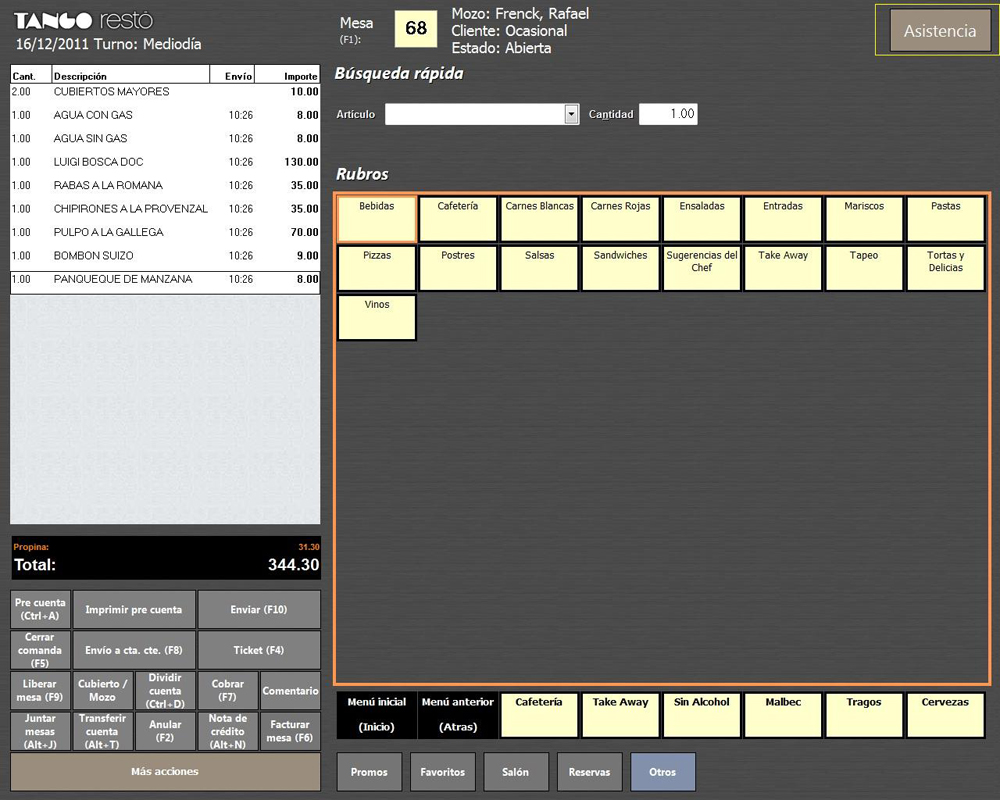Open the Salsas category
Image resolution: width=1000 pixels, height=800 pixels.
540,269
